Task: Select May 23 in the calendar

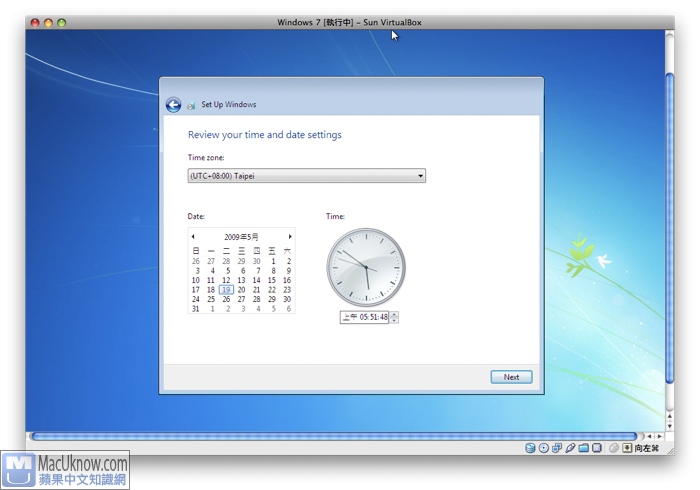Action: [x=287, y=290]
